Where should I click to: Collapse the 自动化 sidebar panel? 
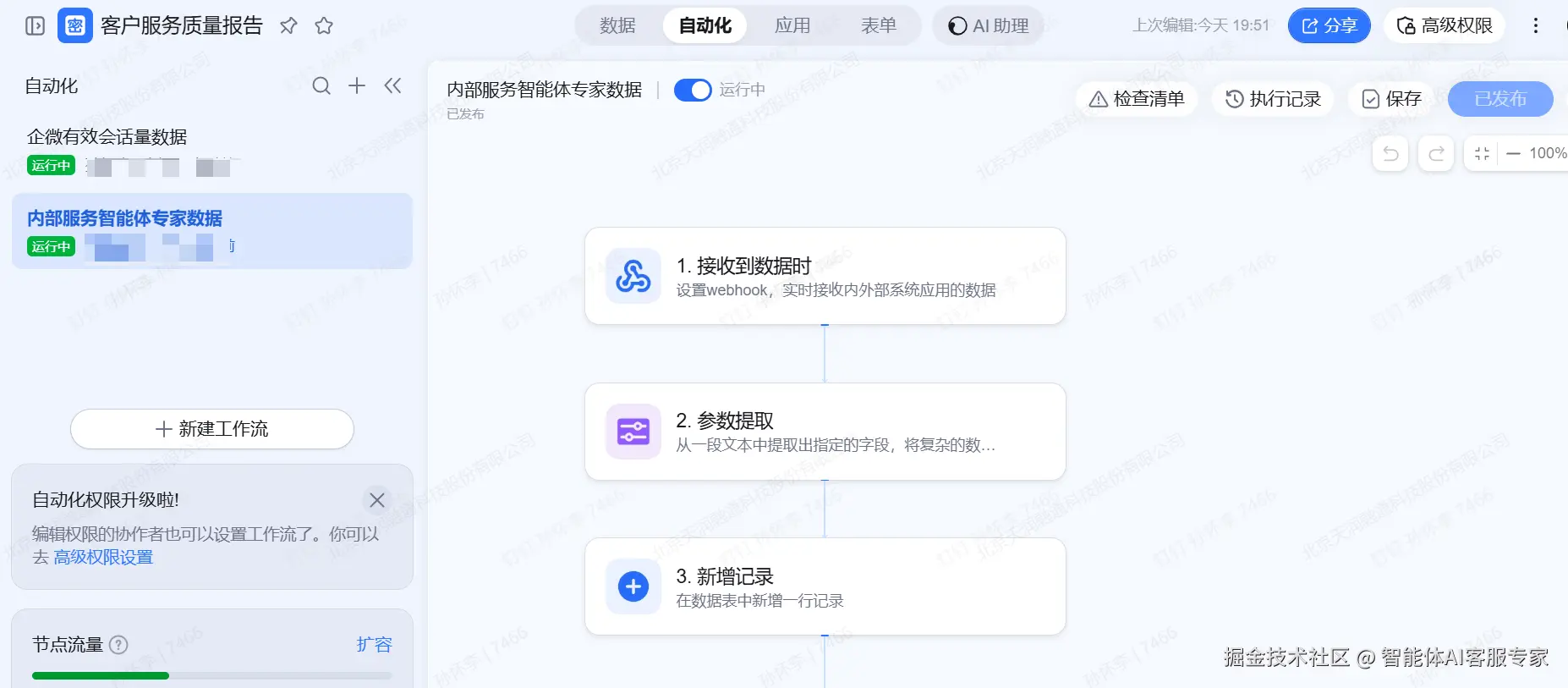coord(392,85)
